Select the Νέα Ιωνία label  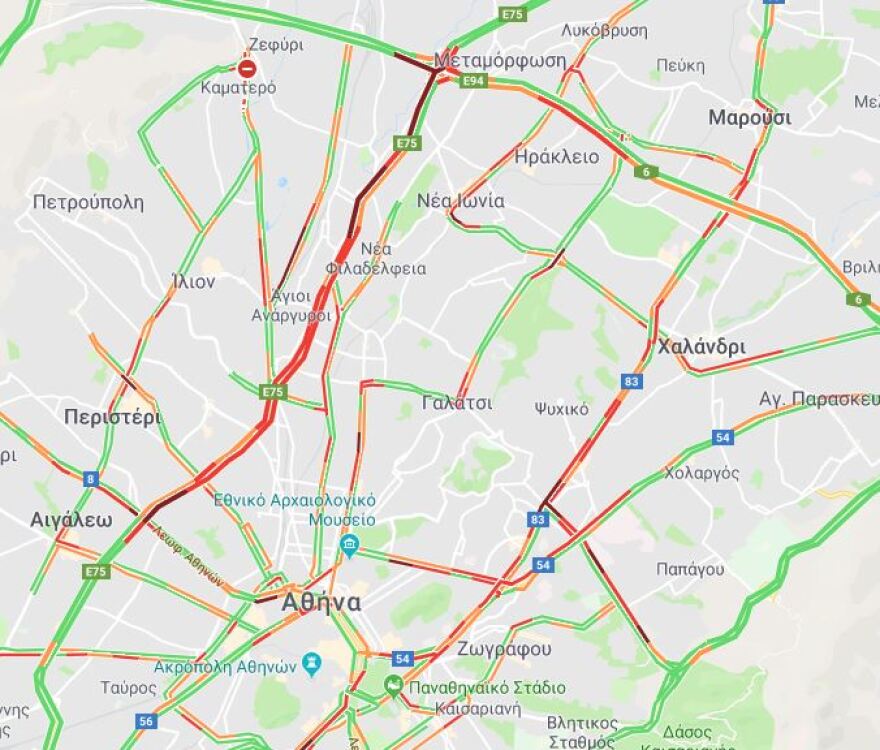pos(460,200)
